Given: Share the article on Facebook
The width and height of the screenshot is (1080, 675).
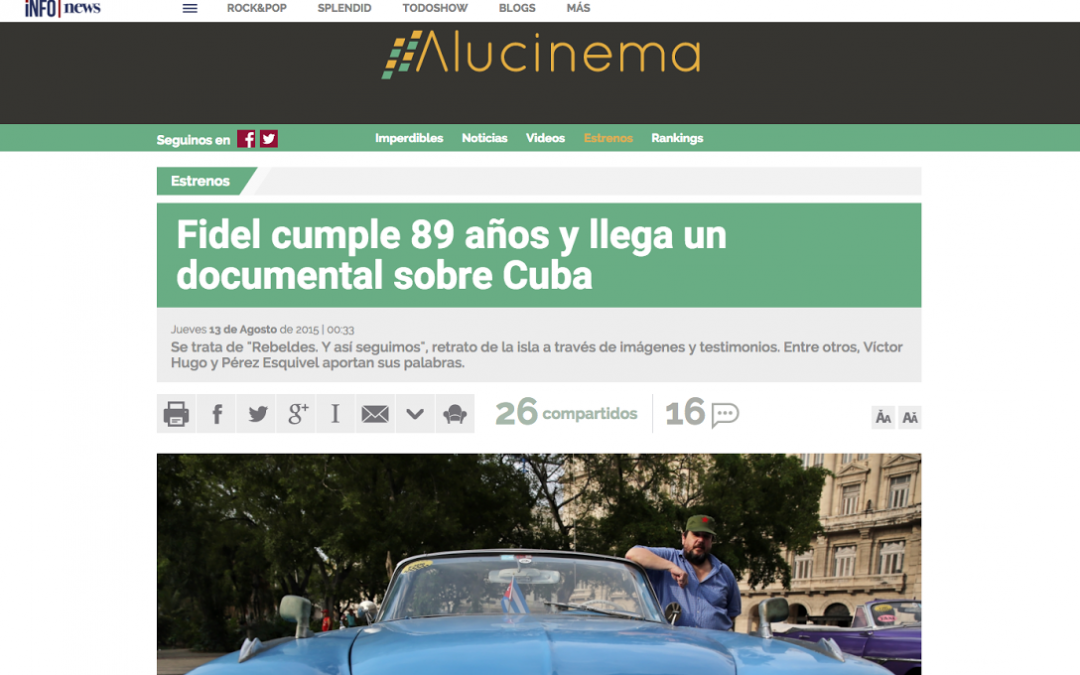Looking at the screenshot, I should pyautogui.click(x=216, y=413).
